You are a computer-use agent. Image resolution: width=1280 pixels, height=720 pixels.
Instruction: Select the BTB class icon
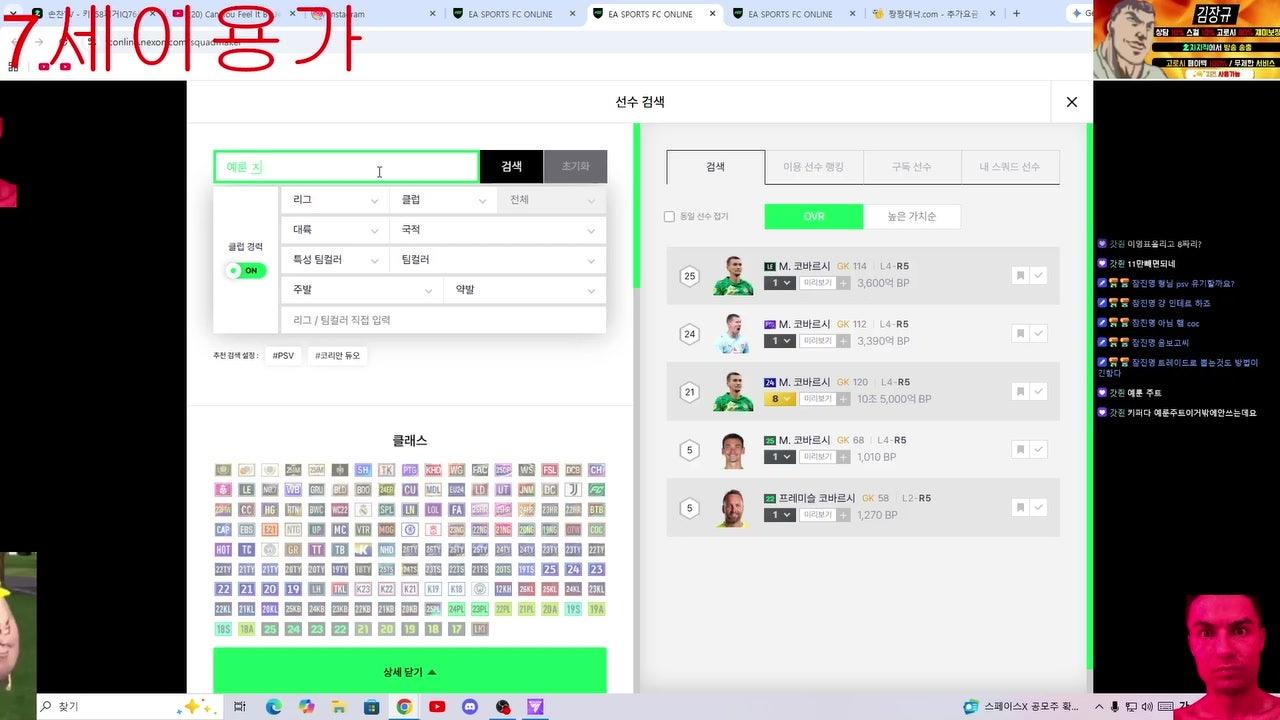tap(597, 510)
